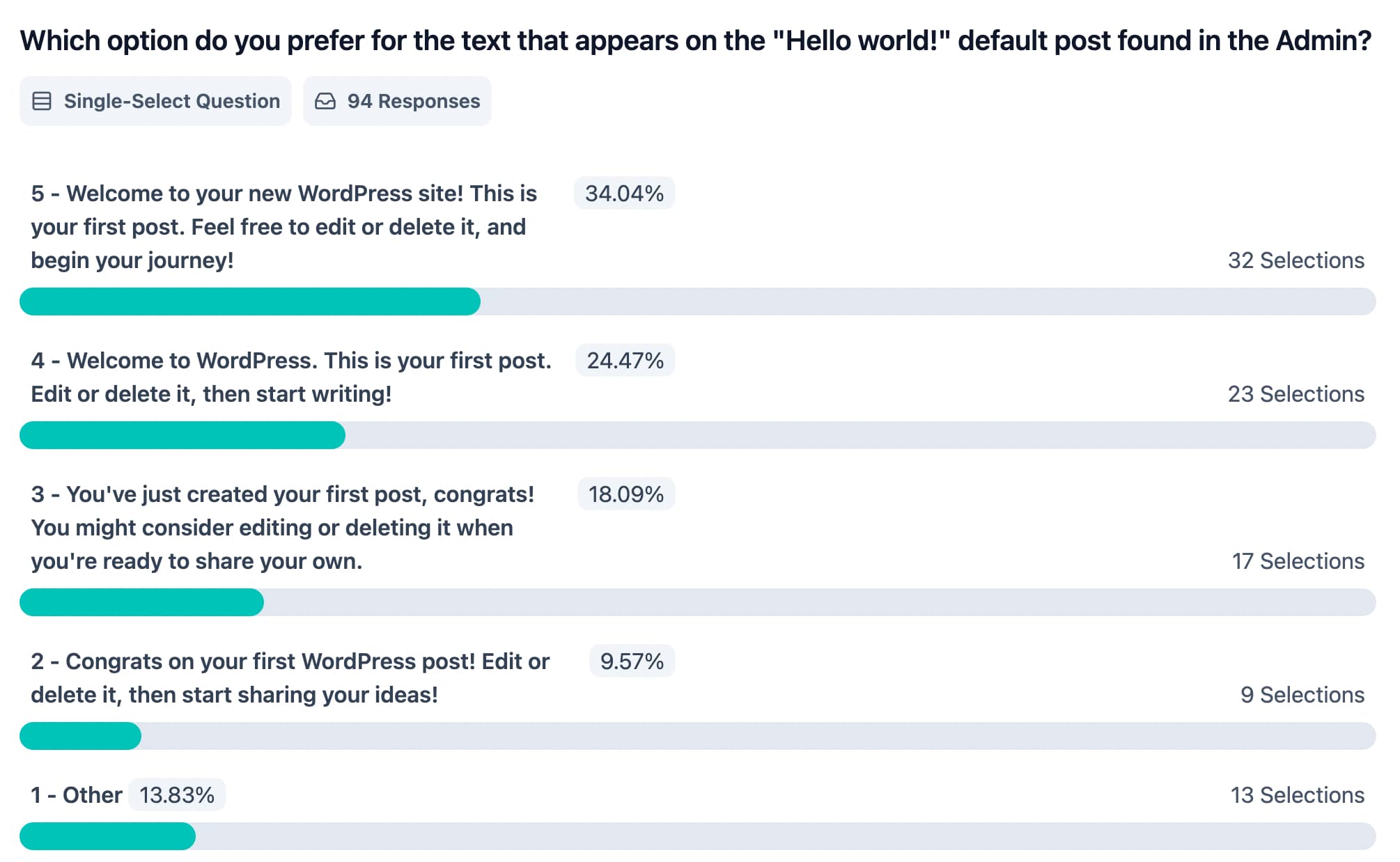Click the 9.57% percentage badge

pos(632,661)
